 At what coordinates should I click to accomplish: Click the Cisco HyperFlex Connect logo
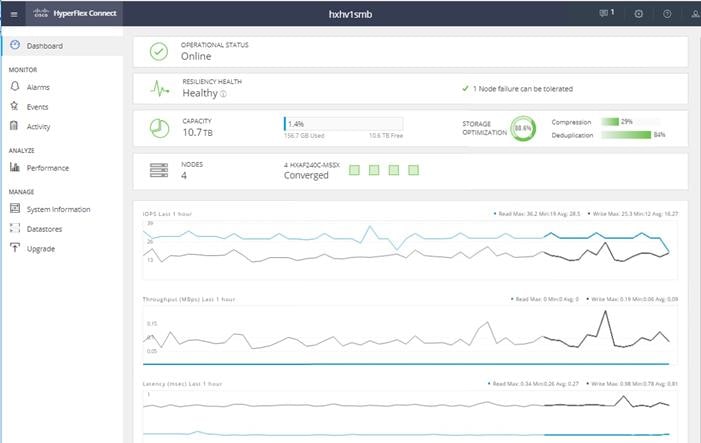[75, 13]
